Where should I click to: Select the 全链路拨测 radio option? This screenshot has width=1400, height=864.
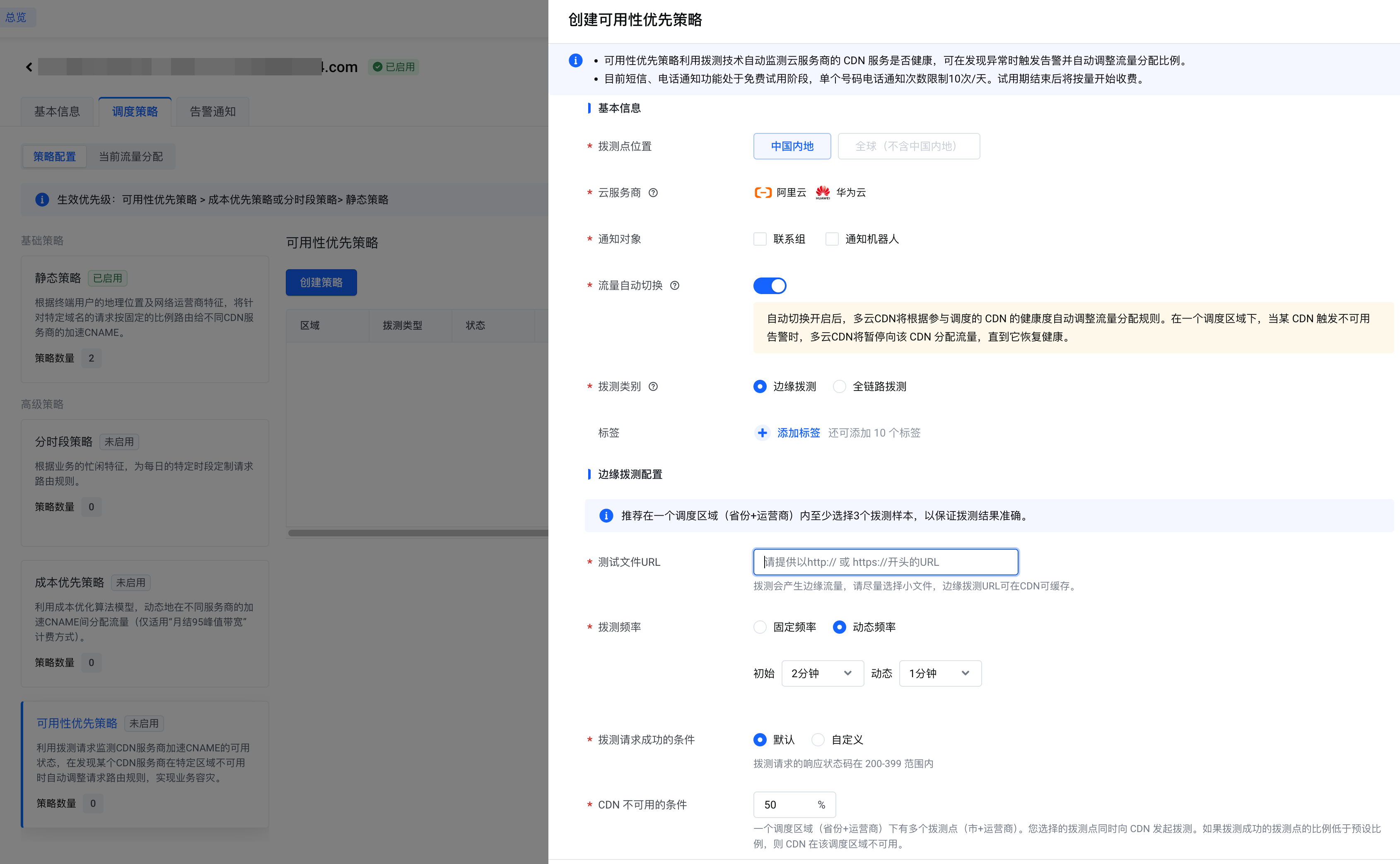pos(839,386)
